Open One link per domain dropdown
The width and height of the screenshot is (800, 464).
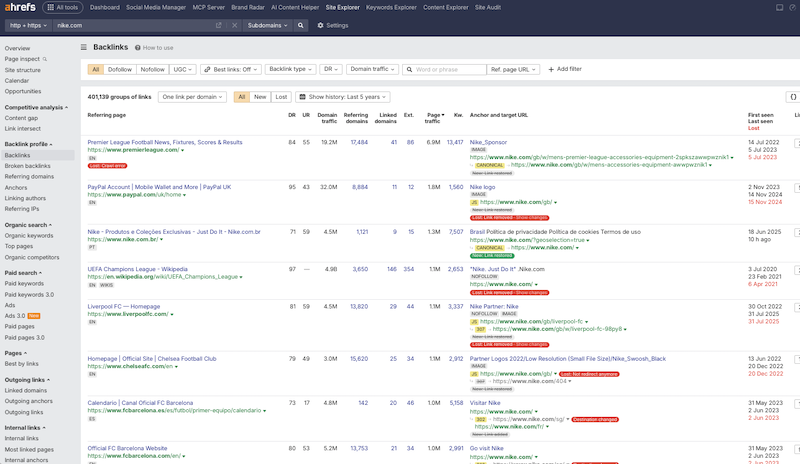[192, 96]
